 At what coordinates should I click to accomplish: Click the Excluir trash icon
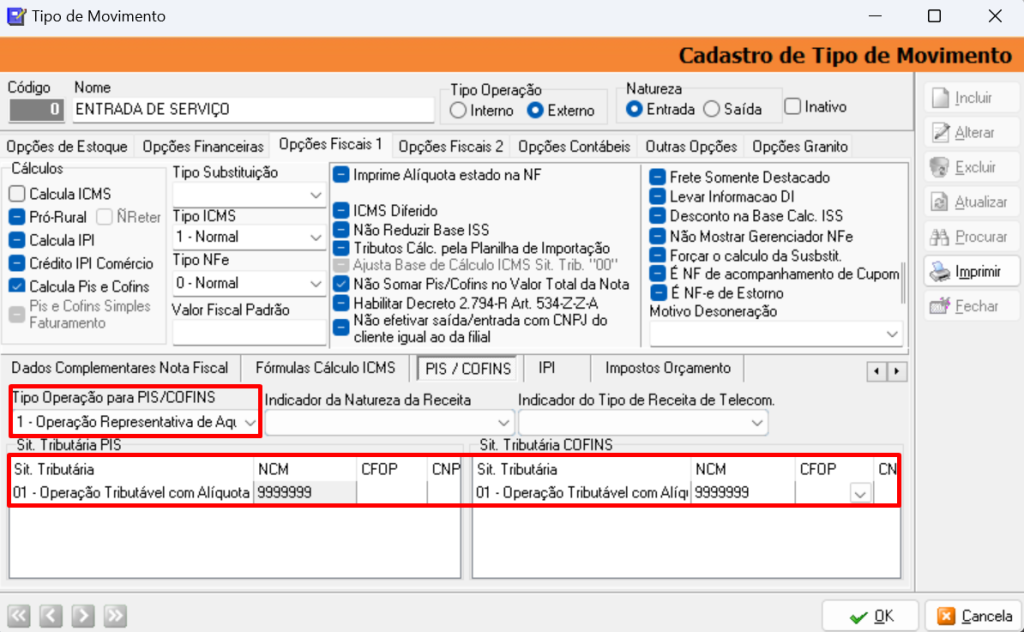(940, 167)
